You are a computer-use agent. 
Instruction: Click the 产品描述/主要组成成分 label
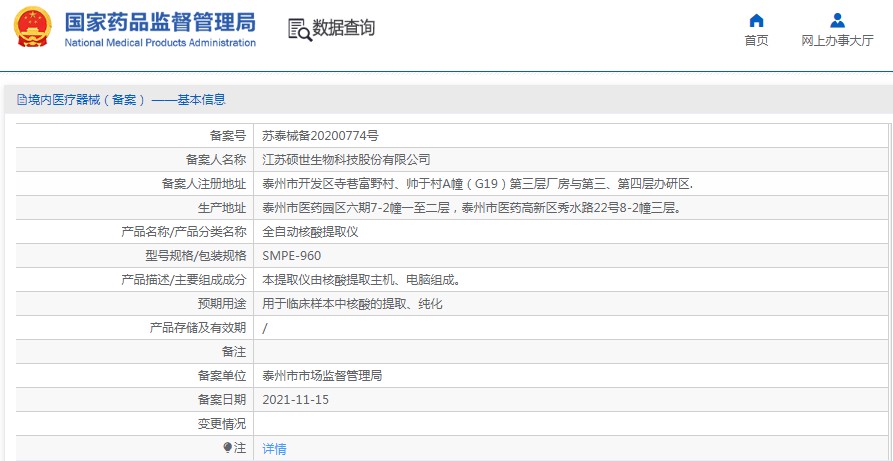184,280
